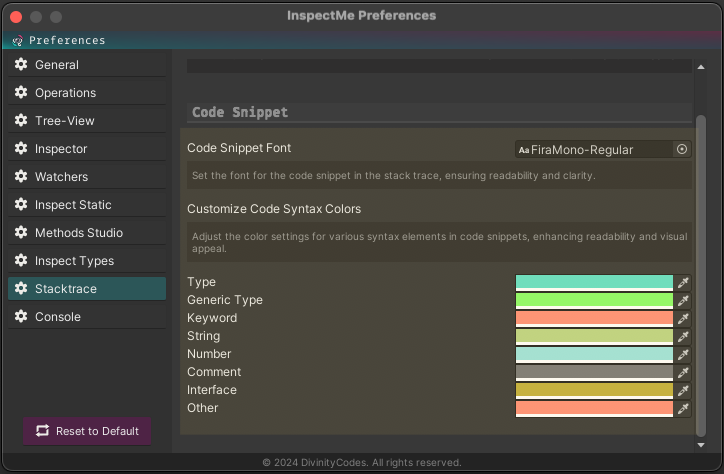Select the Comment color eyedropper icon
Screen dimensions: 724x474
point(683,372)
